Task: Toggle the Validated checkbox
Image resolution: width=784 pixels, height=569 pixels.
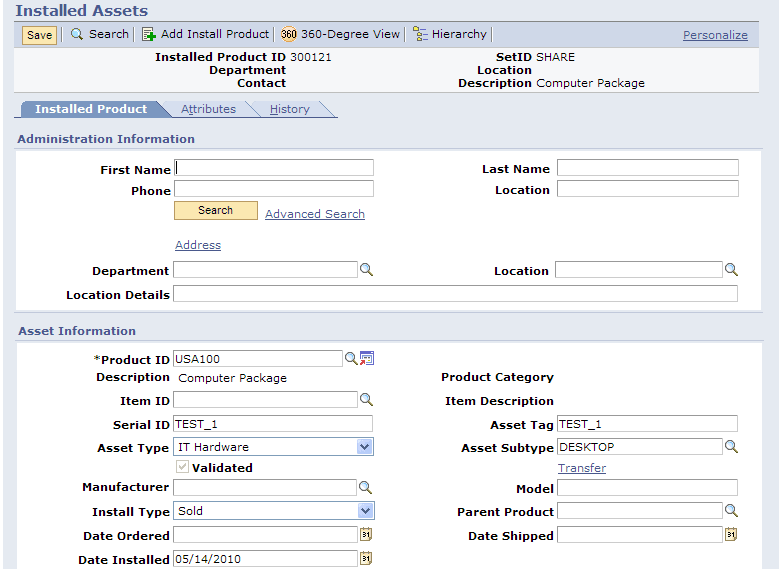Action: pyautogui.click(x=182, y=467)
